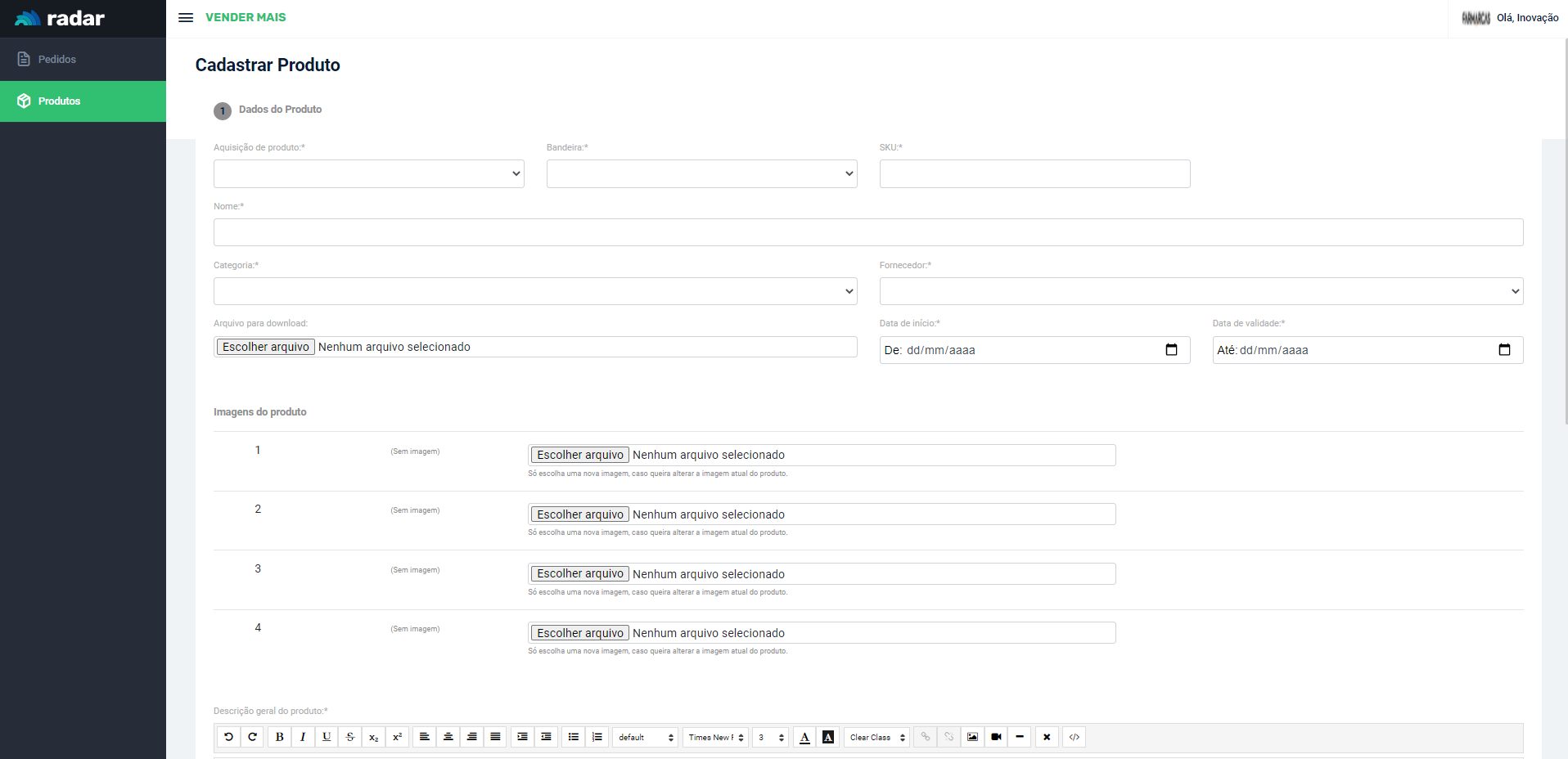Open the Bandeira dropdown

tap(701, 173)
